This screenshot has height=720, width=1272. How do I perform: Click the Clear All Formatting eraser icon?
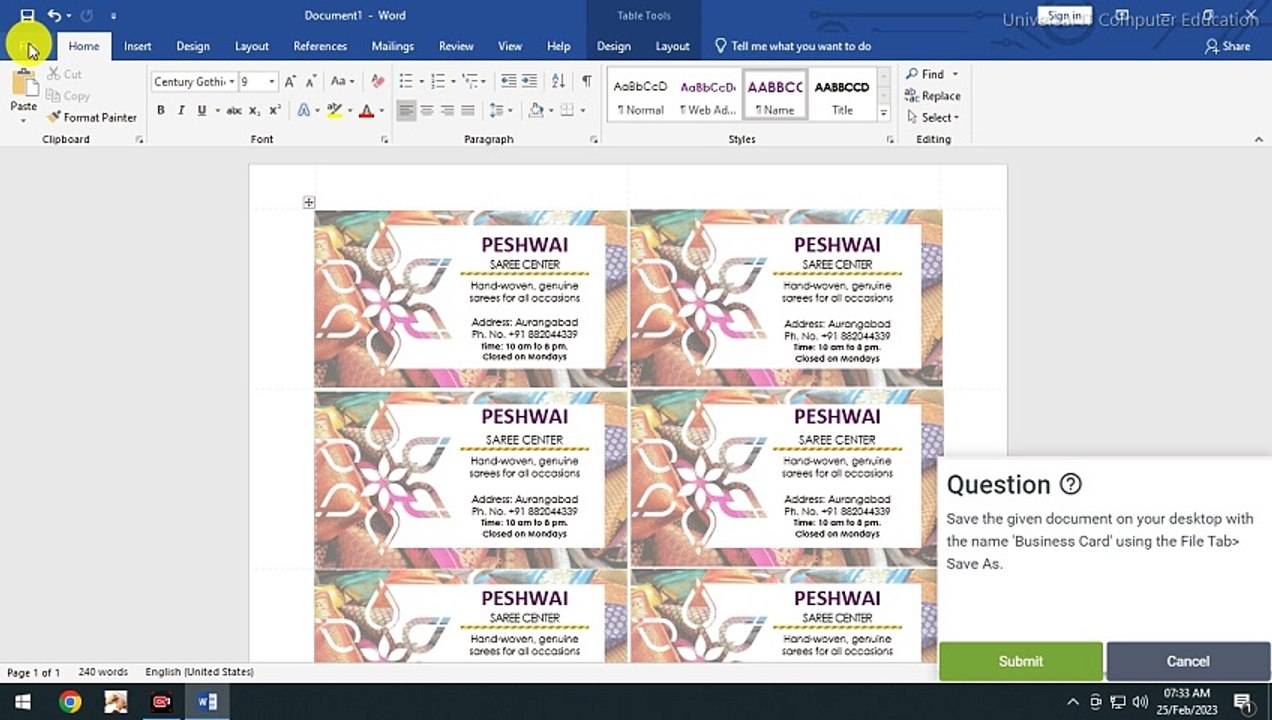pyautogui.click(x=377, y=82)
